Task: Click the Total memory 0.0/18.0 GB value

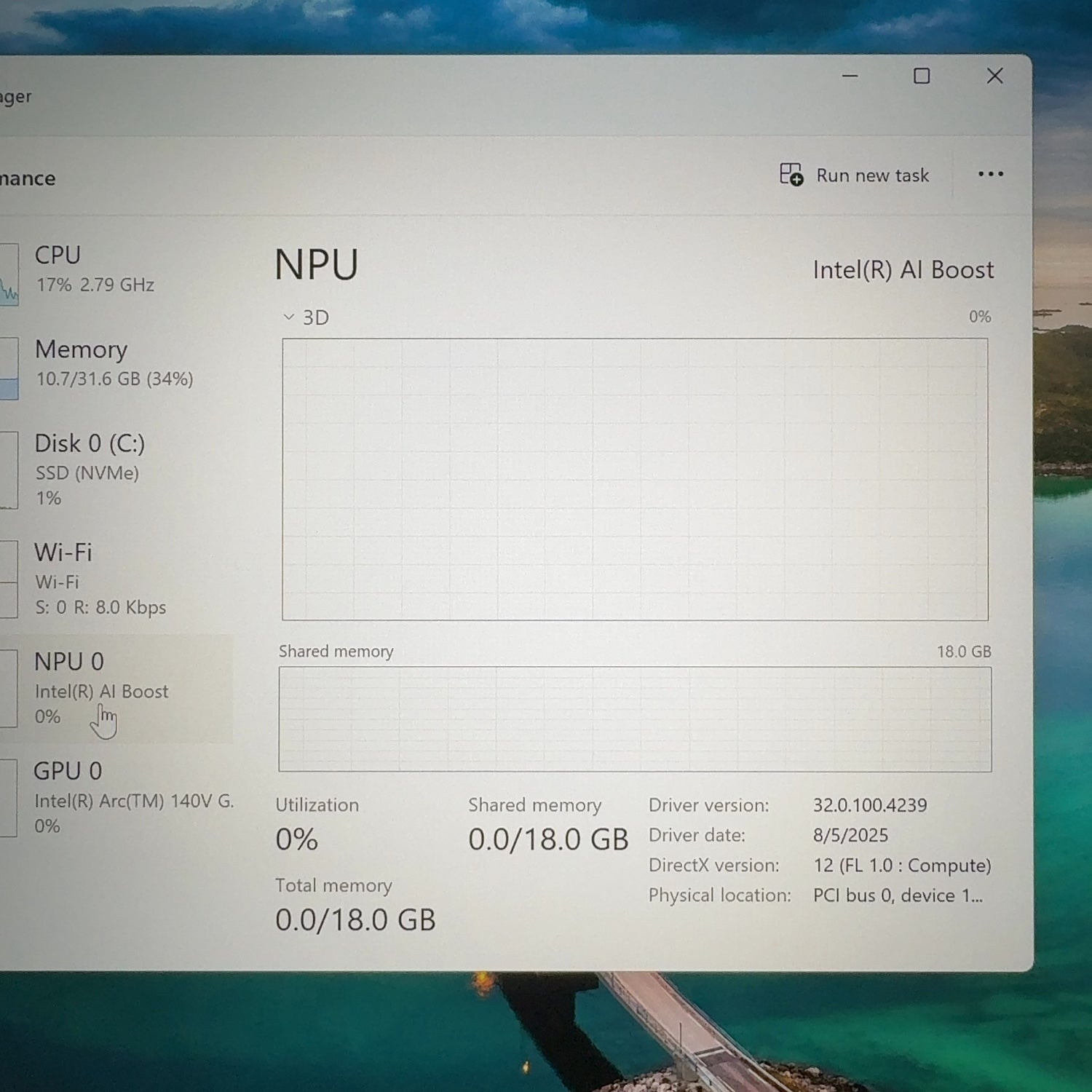Action: [x=355, y=920]
